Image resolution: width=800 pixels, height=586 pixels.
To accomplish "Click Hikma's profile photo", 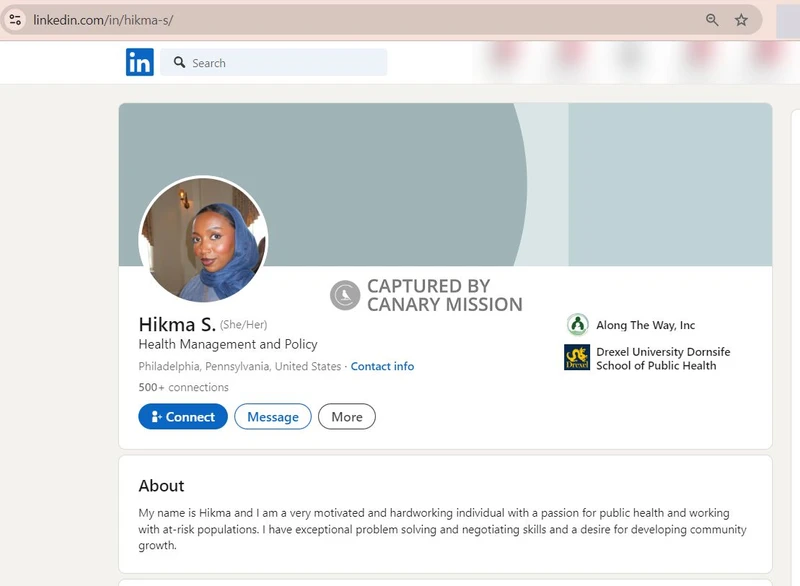I will point(203,241).
